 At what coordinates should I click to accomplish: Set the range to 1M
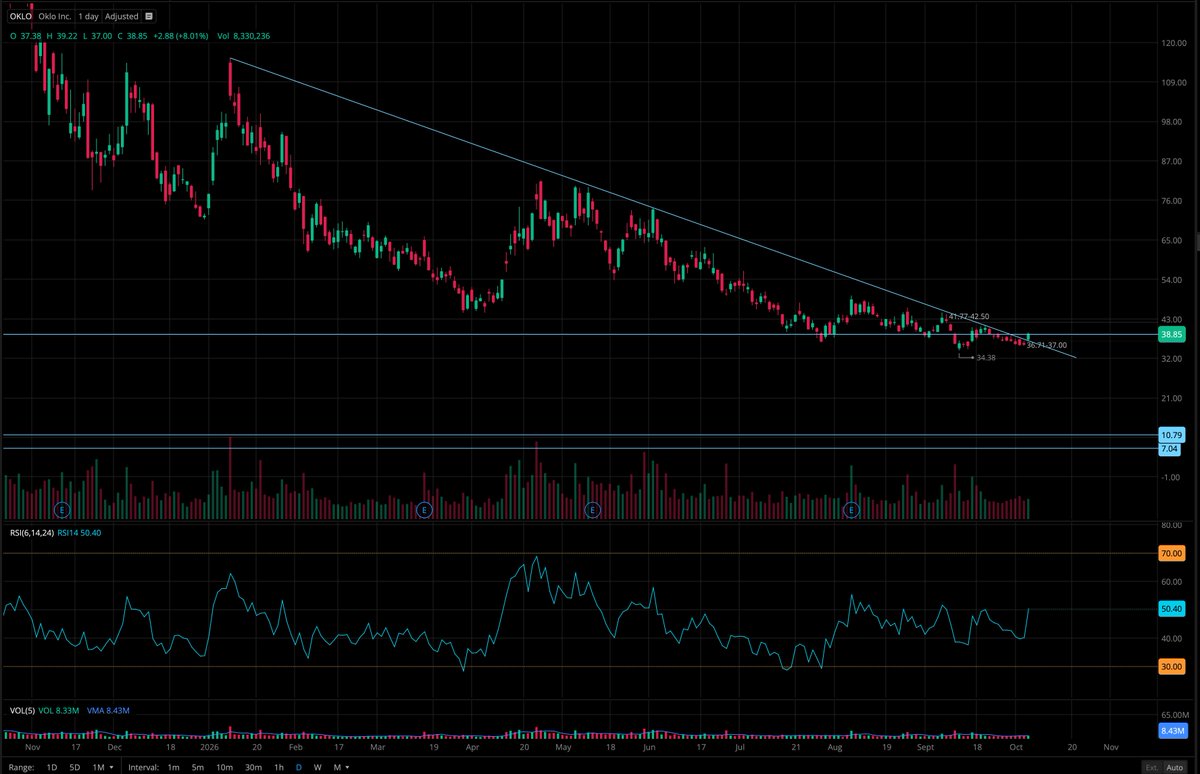[97, 767]
